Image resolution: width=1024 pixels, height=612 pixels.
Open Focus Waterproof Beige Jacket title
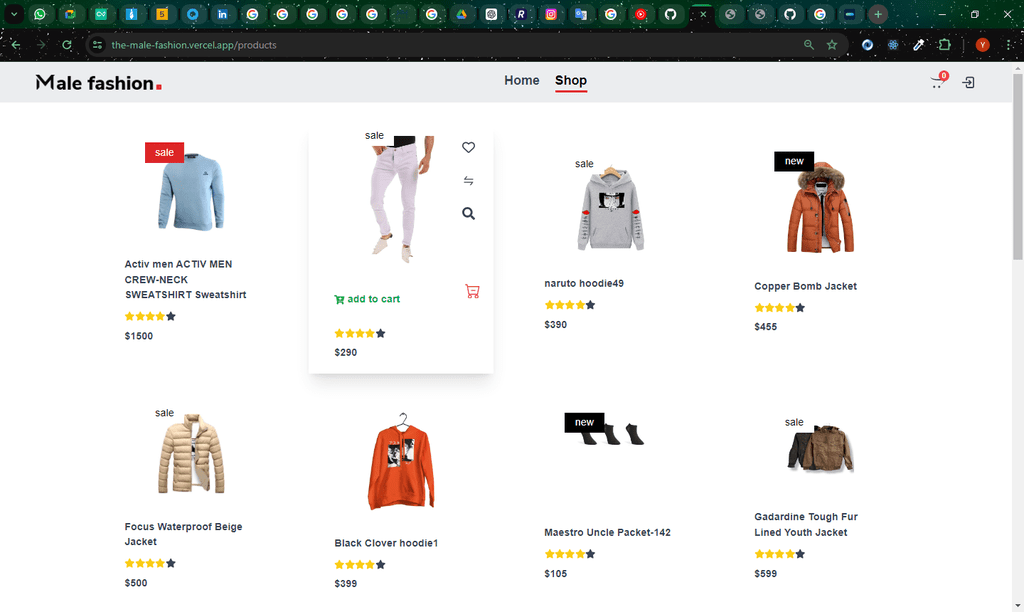[184, 534]
